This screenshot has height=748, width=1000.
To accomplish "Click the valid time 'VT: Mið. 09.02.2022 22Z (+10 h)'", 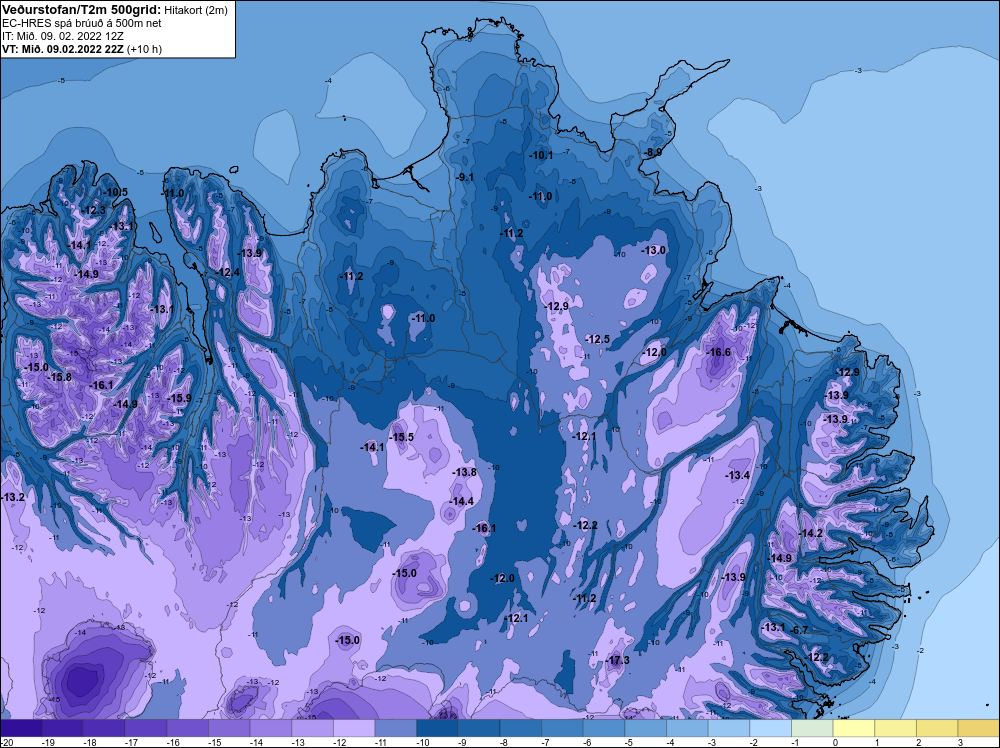I will (82, 49).
